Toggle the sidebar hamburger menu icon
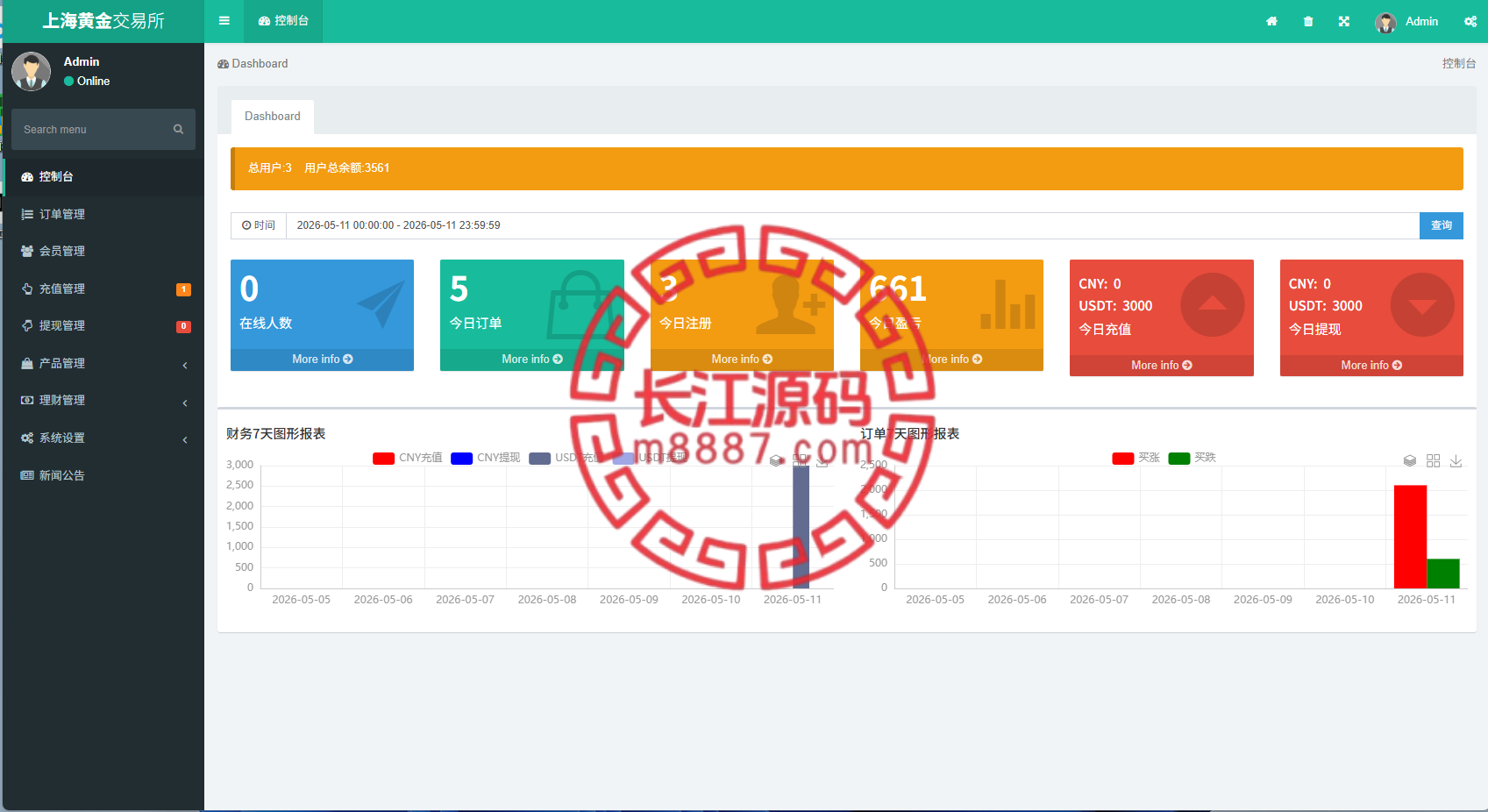Image resolution: width=1488 pixels, height=812 pixels. tap(224, 21)
